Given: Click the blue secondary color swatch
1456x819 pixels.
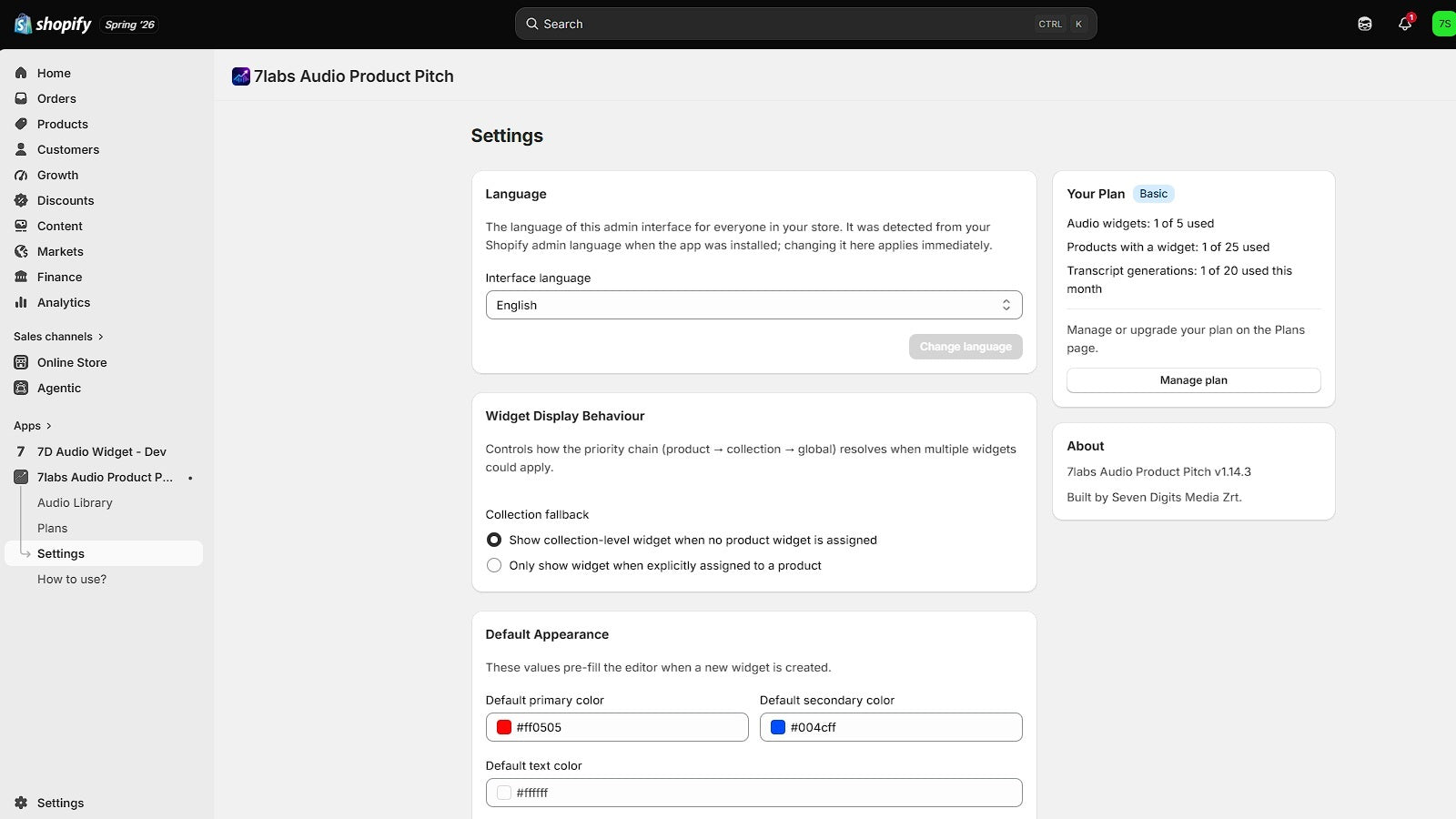Looking at the screenshot, I should [x=778, y=727].
